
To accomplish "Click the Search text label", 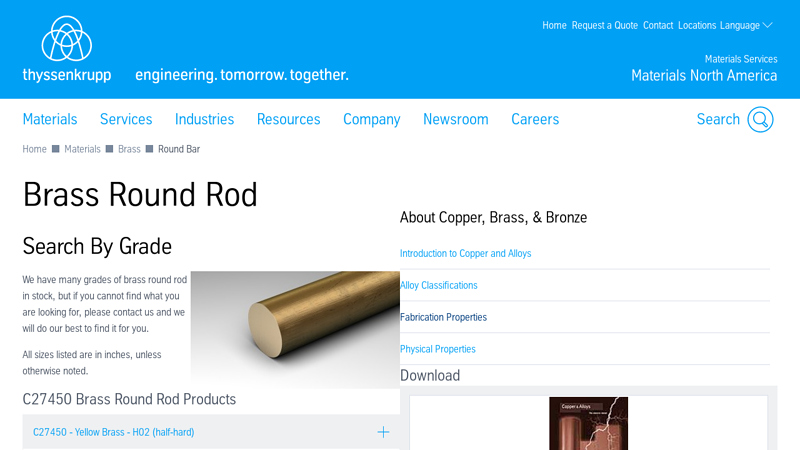I will tap(718, 119).
